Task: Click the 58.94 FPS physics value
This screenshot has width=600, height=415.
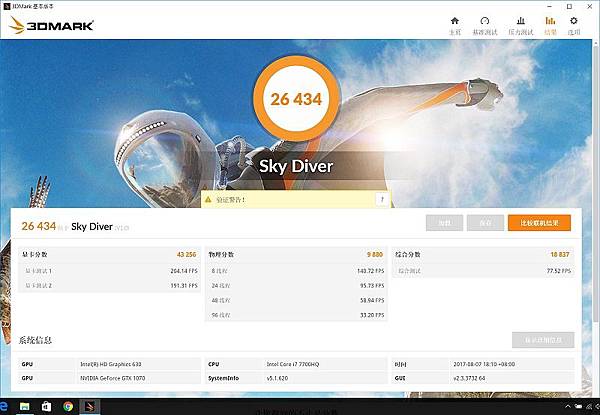Action: click(372, 301)
